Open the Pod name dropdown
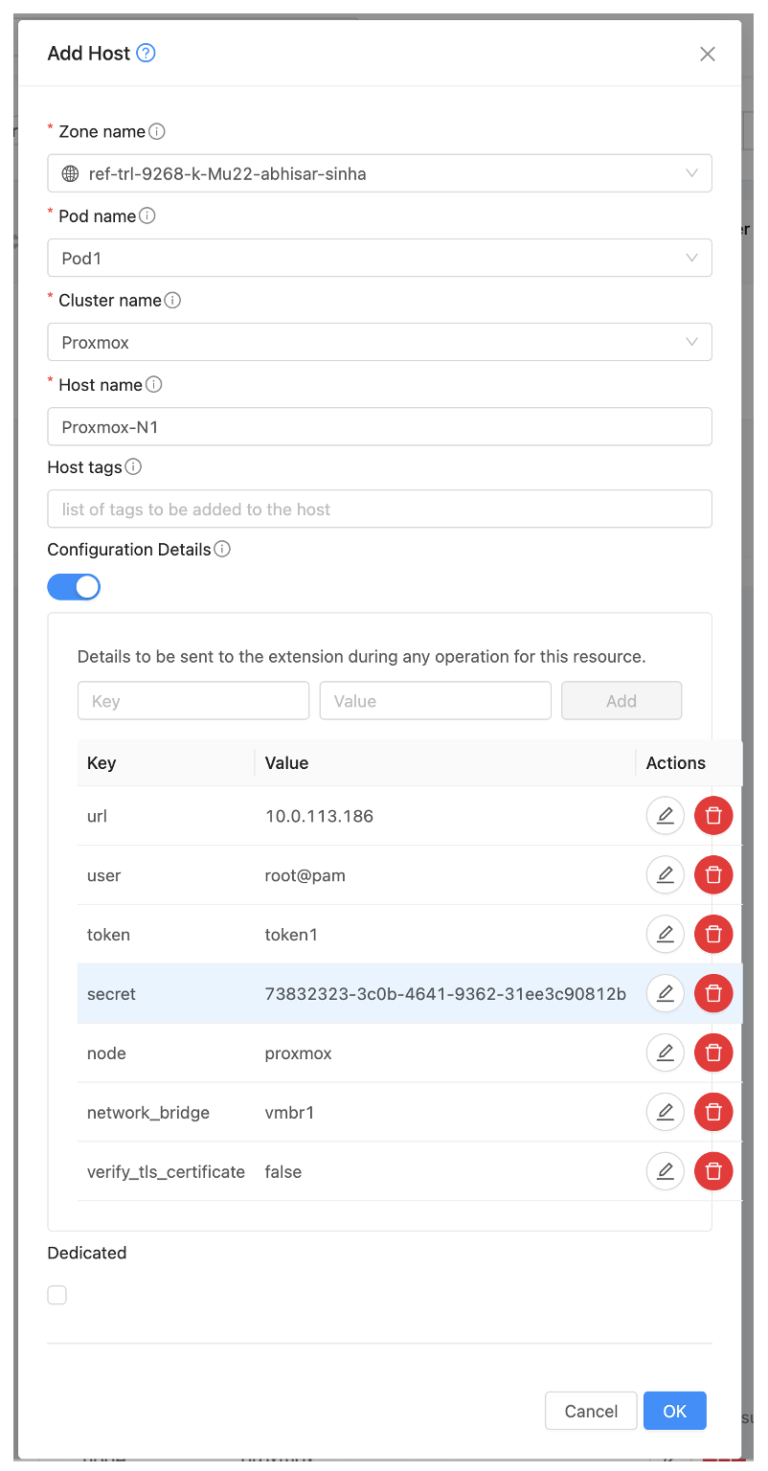 pos(380,258)
